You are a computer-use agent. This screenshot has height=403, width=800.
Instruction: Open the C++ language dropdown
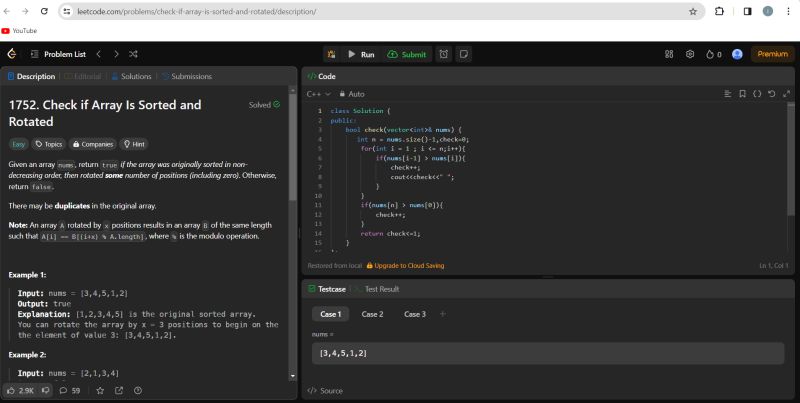pyautogui.click(x=317, y=93)
